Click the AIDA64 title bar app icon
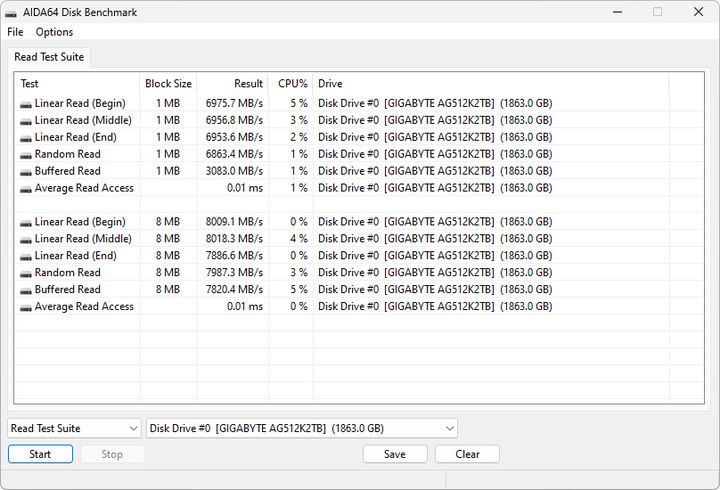720x490 pixels. coord(11,13)
